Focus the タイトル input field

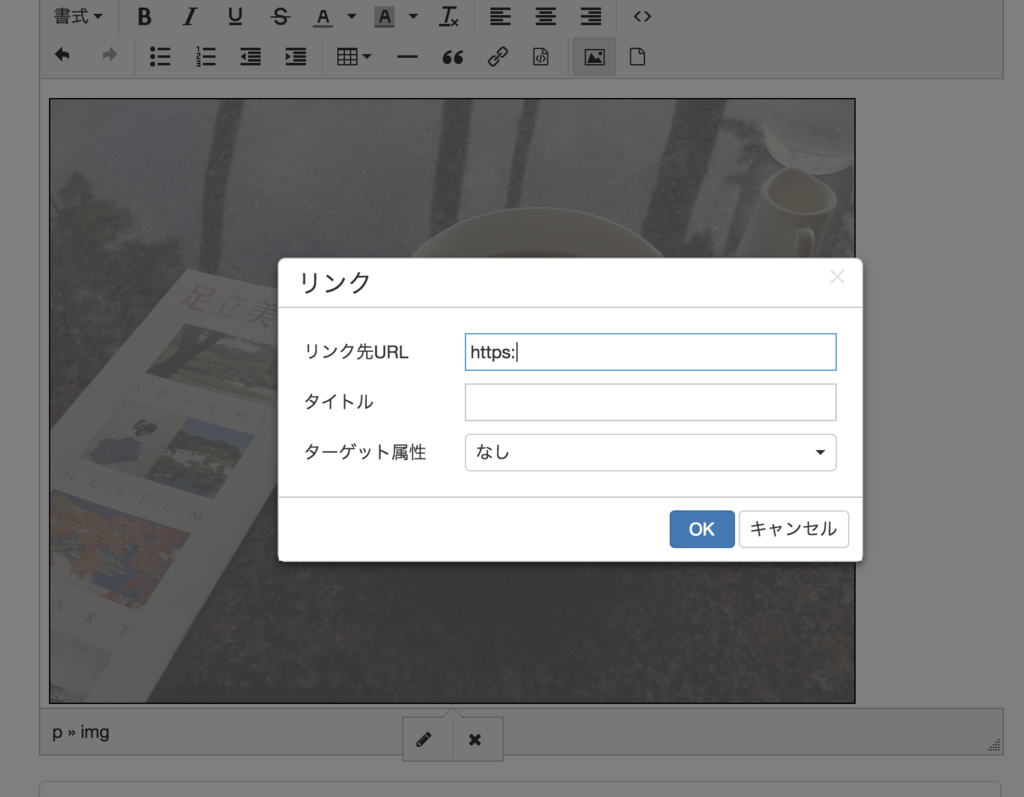click(x=650, y=402)
